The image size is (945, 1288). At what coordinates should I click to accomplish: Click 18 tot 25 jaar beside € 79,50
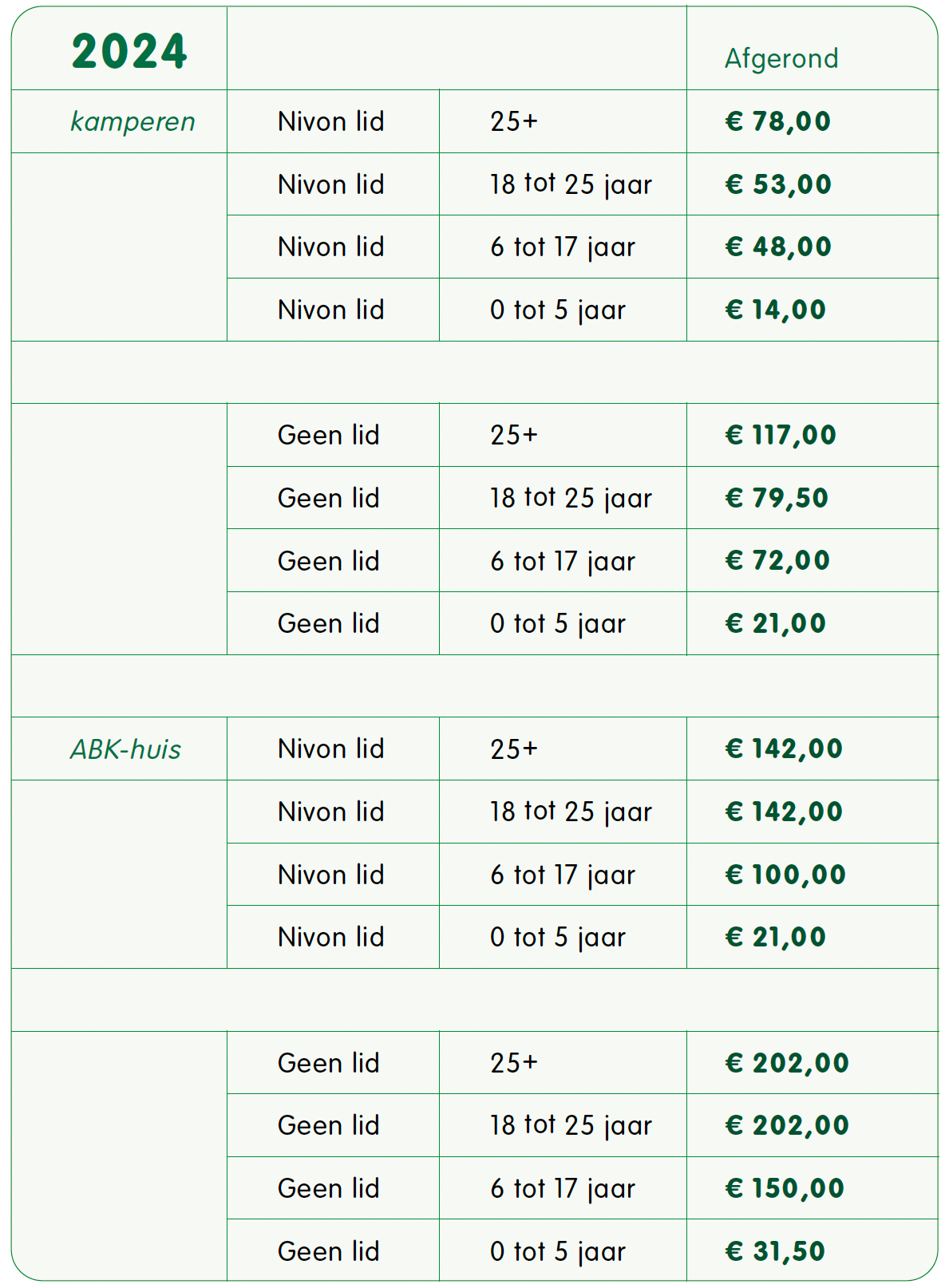(571, 498)
